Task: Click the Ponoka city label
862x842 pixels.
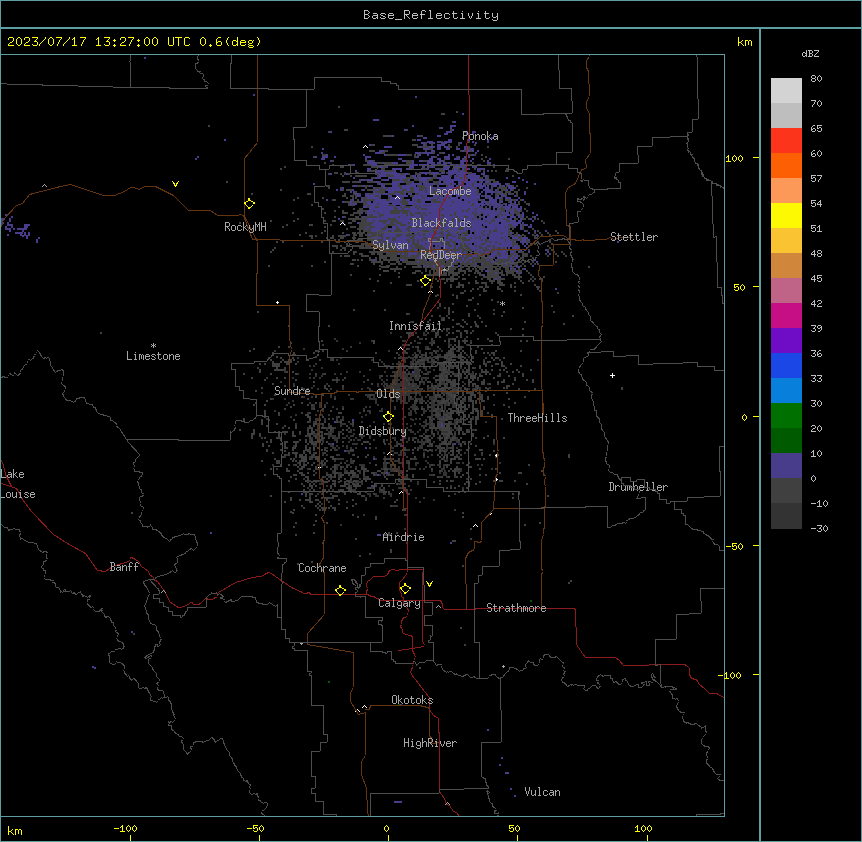Action: (x=480, y=136)
